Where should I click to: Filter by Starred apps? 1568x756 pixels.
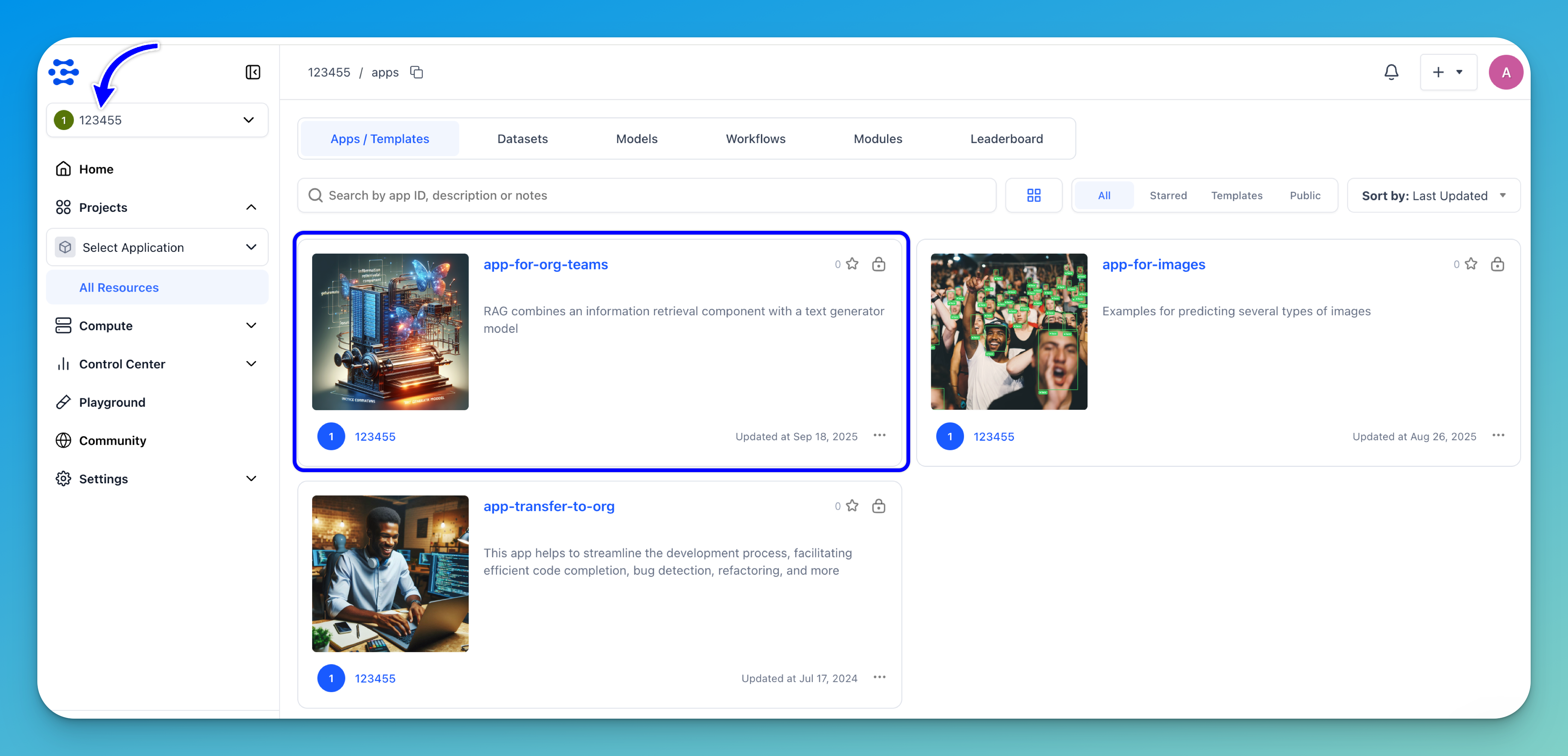[x=1168, y=196]
